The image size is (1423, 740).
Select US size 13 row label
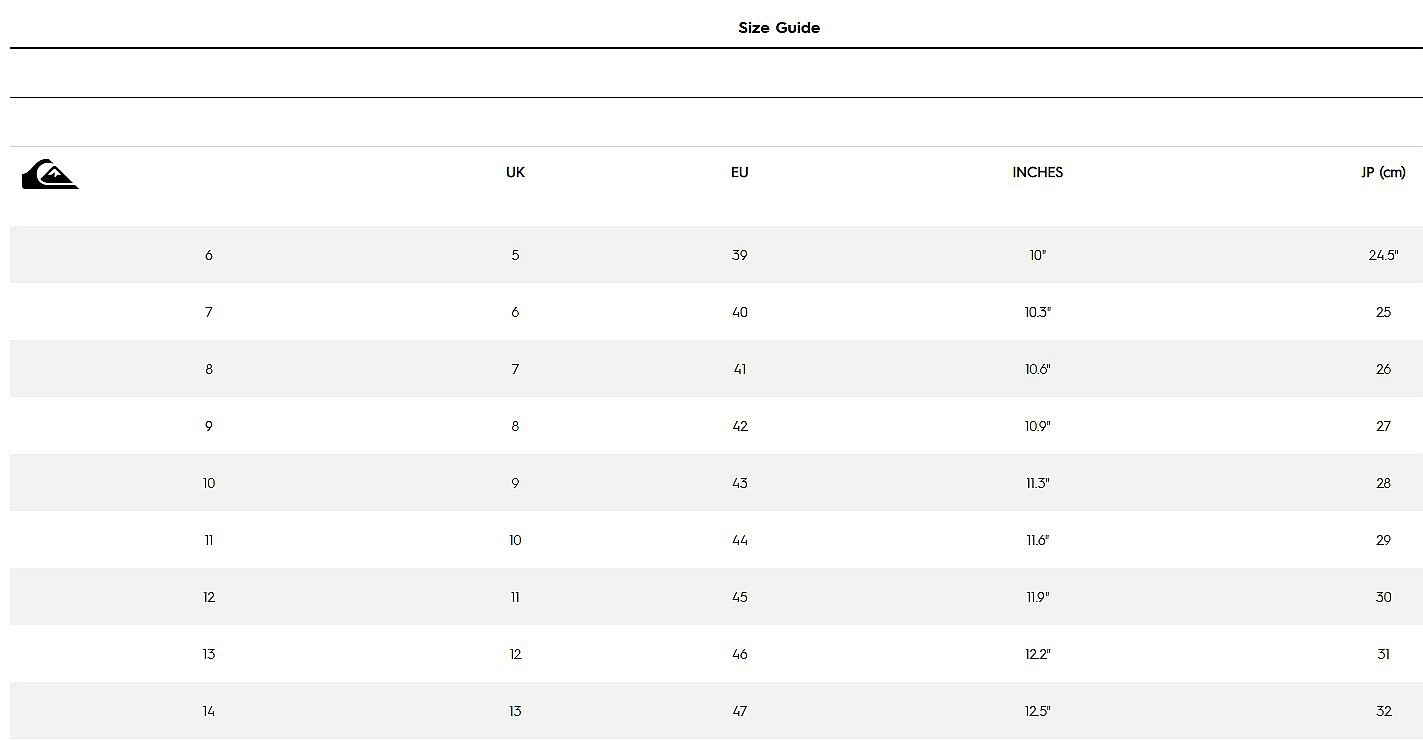(209, 654)
